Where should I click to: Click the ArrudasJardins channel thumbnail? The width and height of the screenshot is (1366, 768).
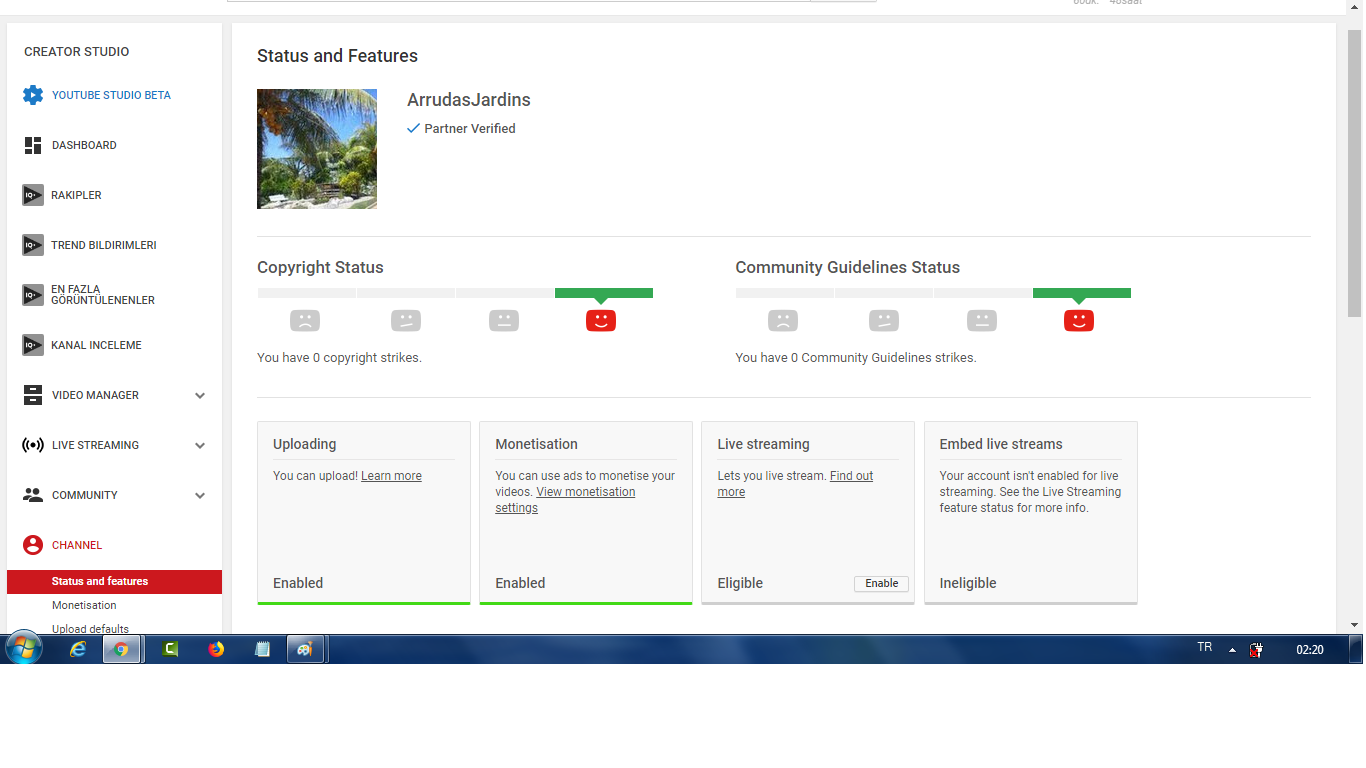click(x=317, y=149)
